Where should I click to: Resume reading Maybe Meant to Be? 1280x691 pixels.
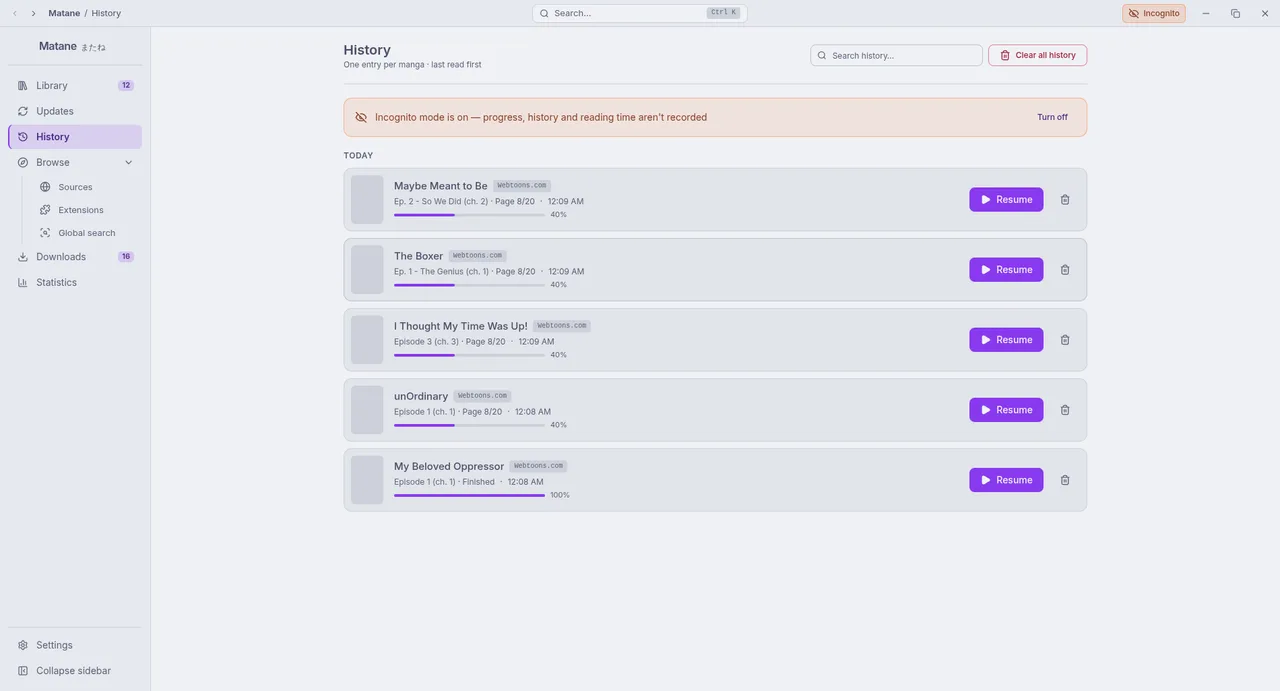[1006, 200]
